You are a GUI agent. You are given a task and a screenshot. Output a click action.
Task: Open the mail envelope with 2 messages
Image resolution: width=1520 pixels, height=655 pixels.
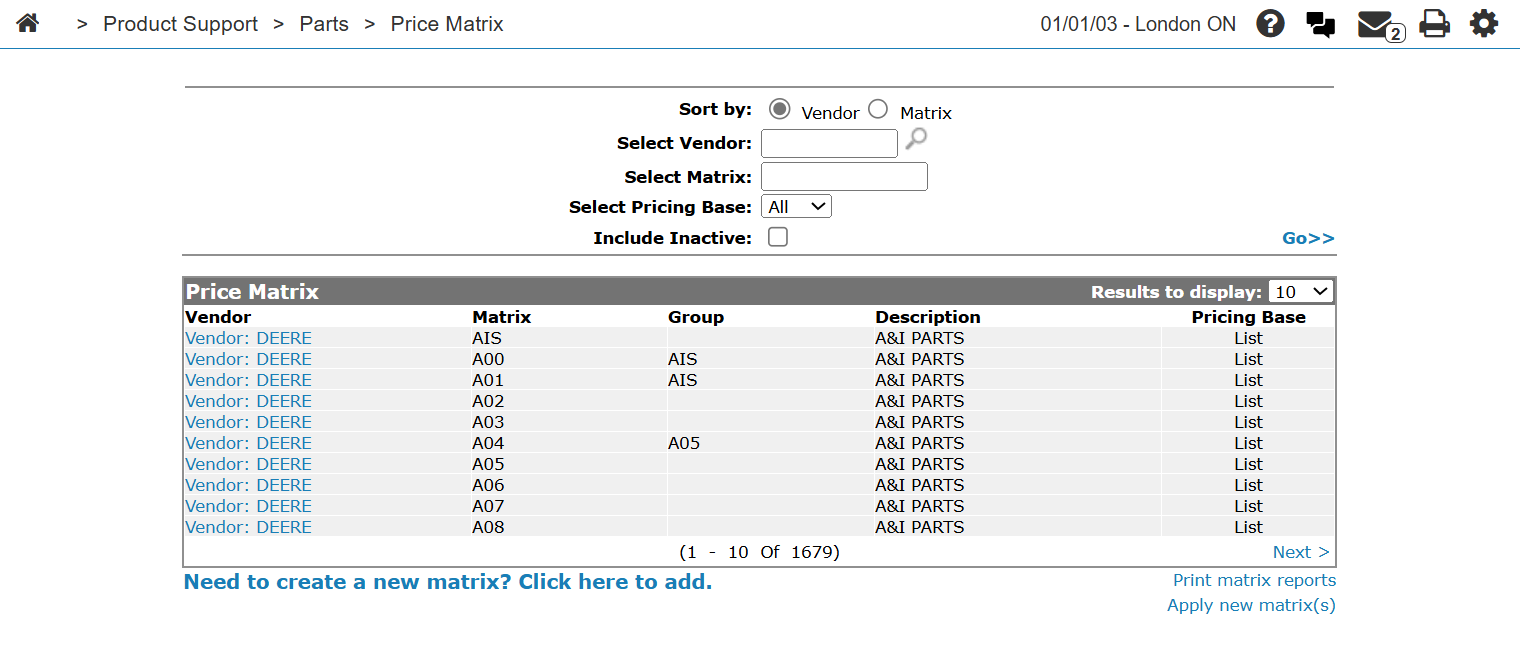[x=1380, y=25]
